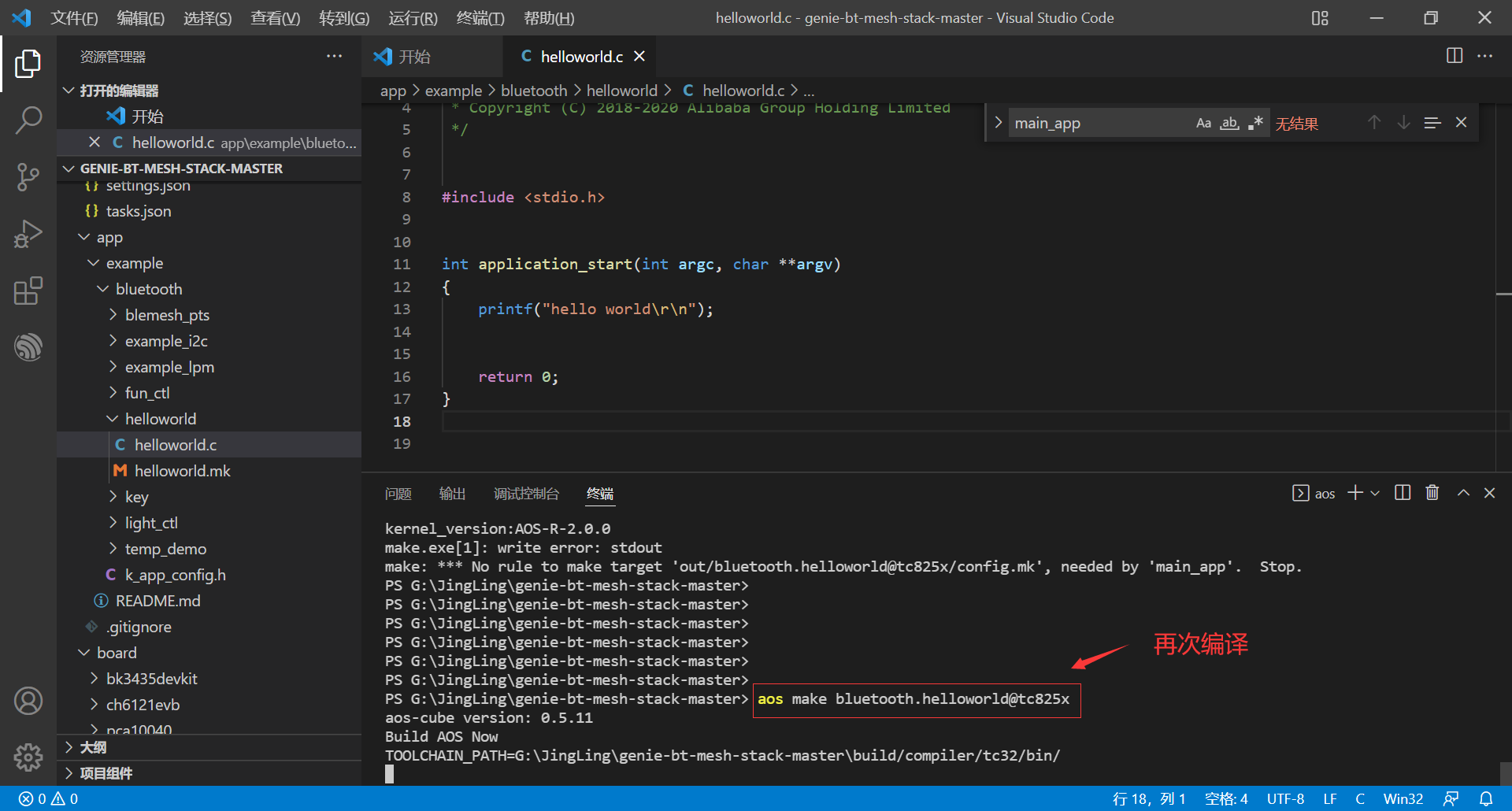This screenshot has width=1512, height=811.
Task: Collapse the helloworld folder
Action: (161, 419)
